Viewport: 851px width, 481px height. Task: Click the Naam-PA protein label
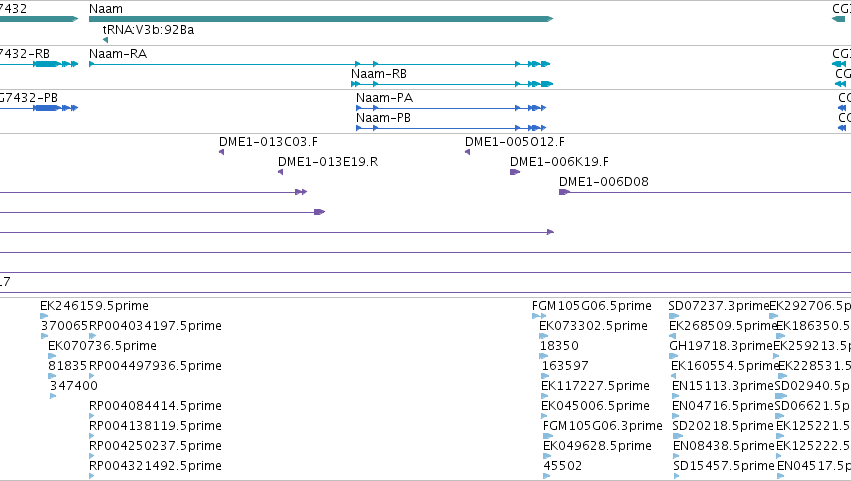tap(384, 98)
